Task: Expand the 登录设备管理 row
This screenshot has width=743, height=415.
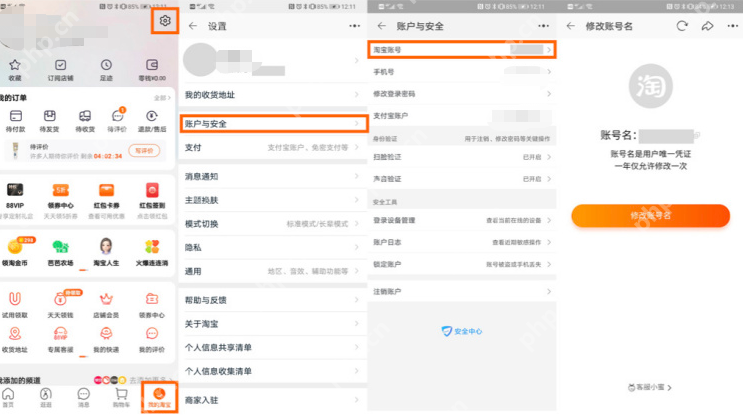Action: tap(461, 220)
